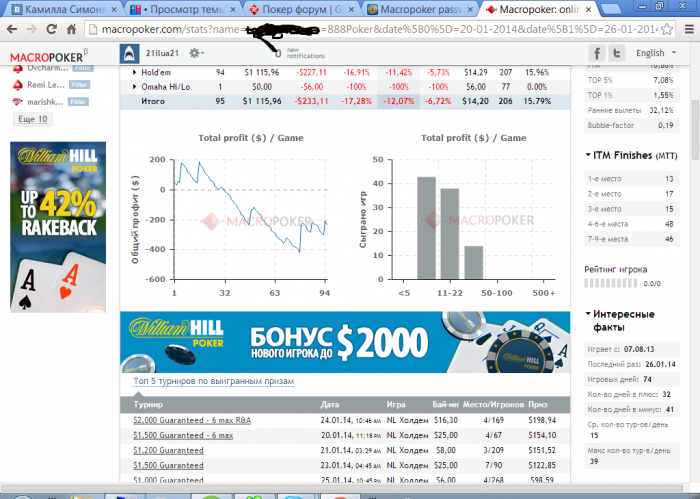Open the shark avatar profile picture
The image size is (700, 499).
tap(129, 54)
